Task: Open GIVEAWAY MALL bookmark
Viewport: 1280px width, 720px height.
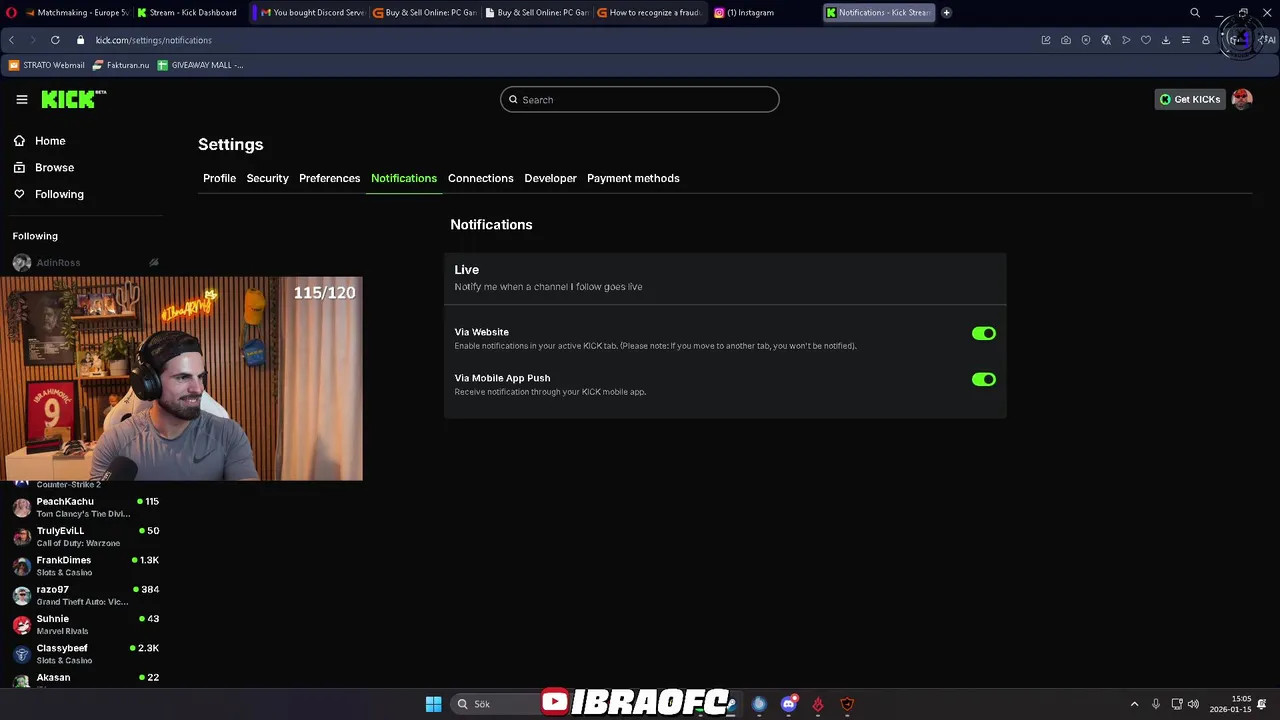Action: pyautogui.click(x=200, y=65)
